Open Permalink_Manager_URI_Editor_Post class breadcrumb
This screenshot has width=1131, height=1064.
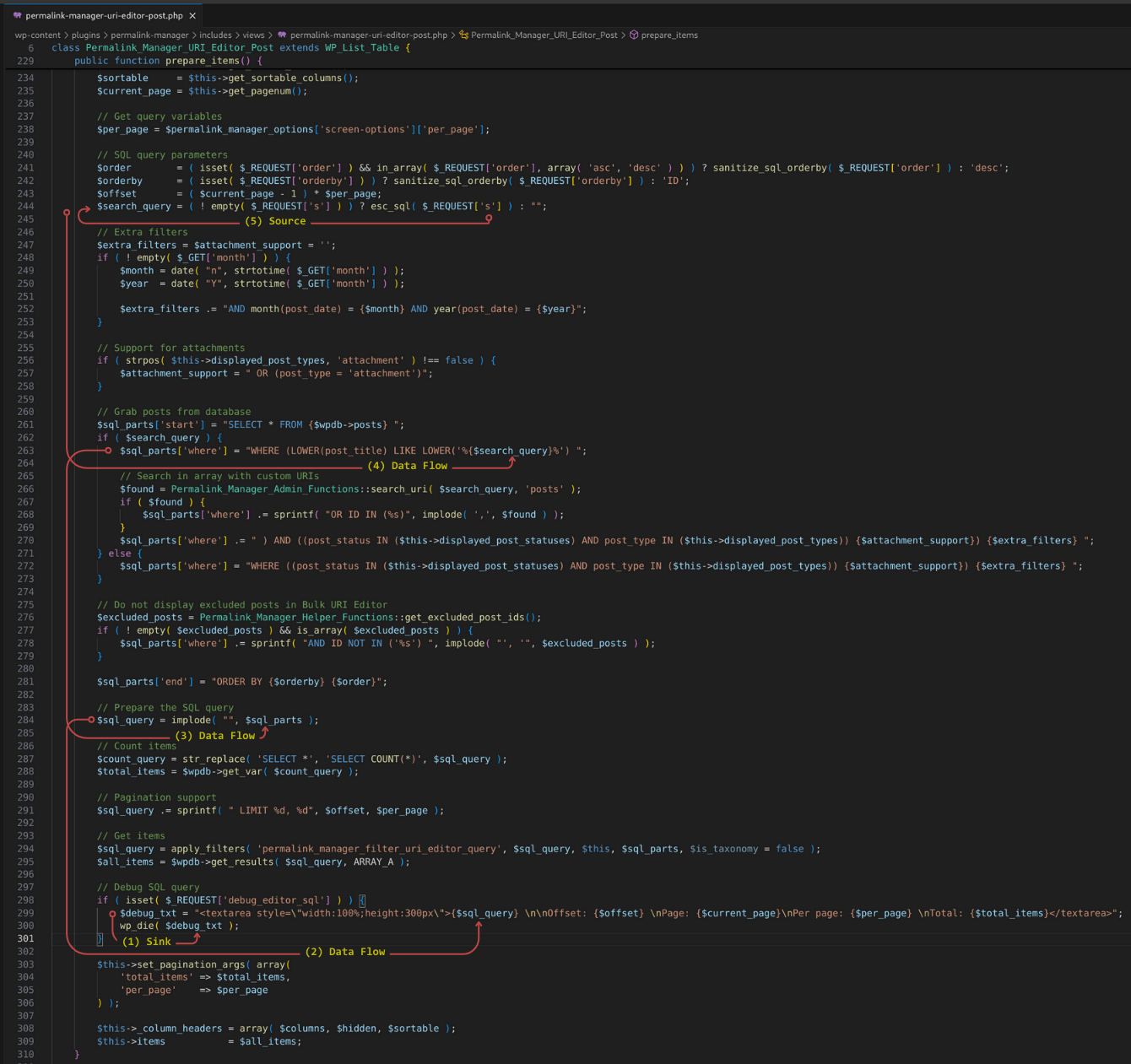click(x=544, y=35)
